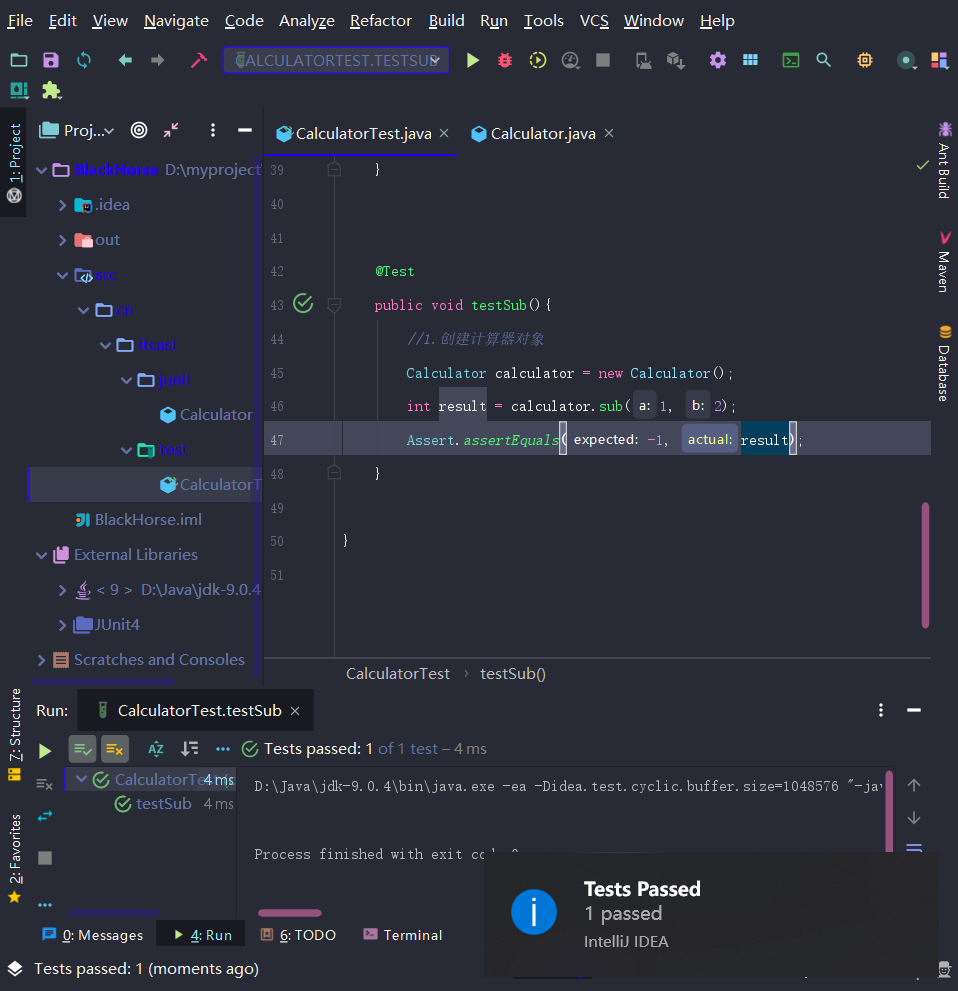Navigate forward with the right arrow icon

tap(157, 60)
